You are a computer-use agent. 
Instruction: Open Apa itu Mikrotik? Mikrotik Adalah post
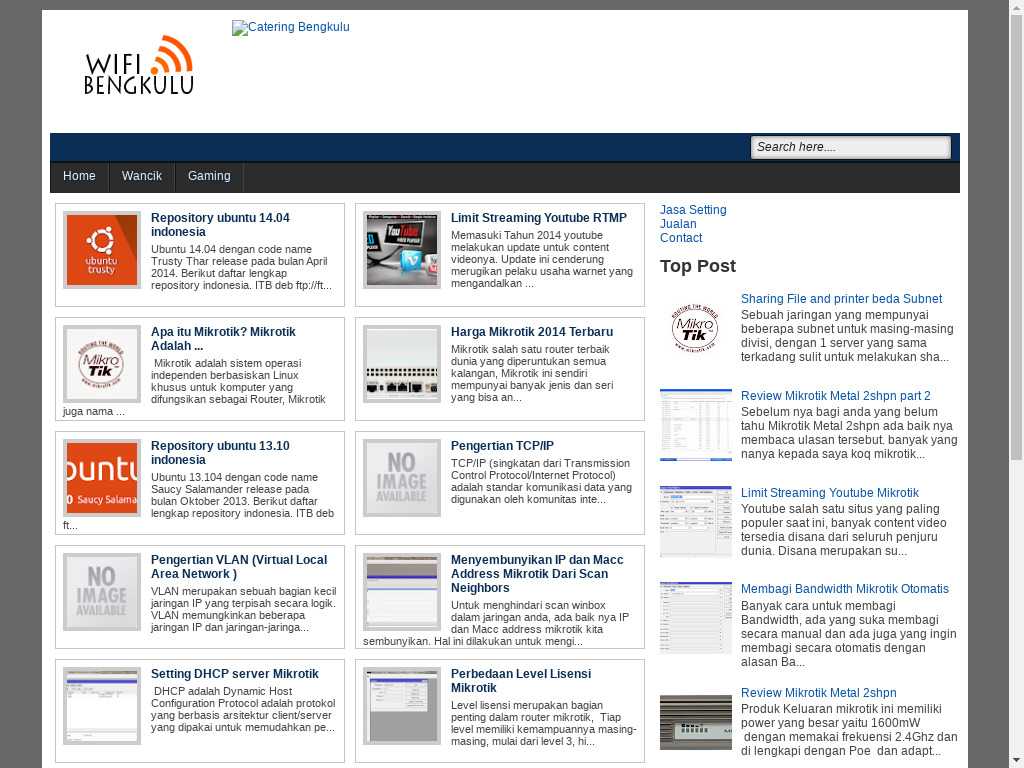(223, 339)
